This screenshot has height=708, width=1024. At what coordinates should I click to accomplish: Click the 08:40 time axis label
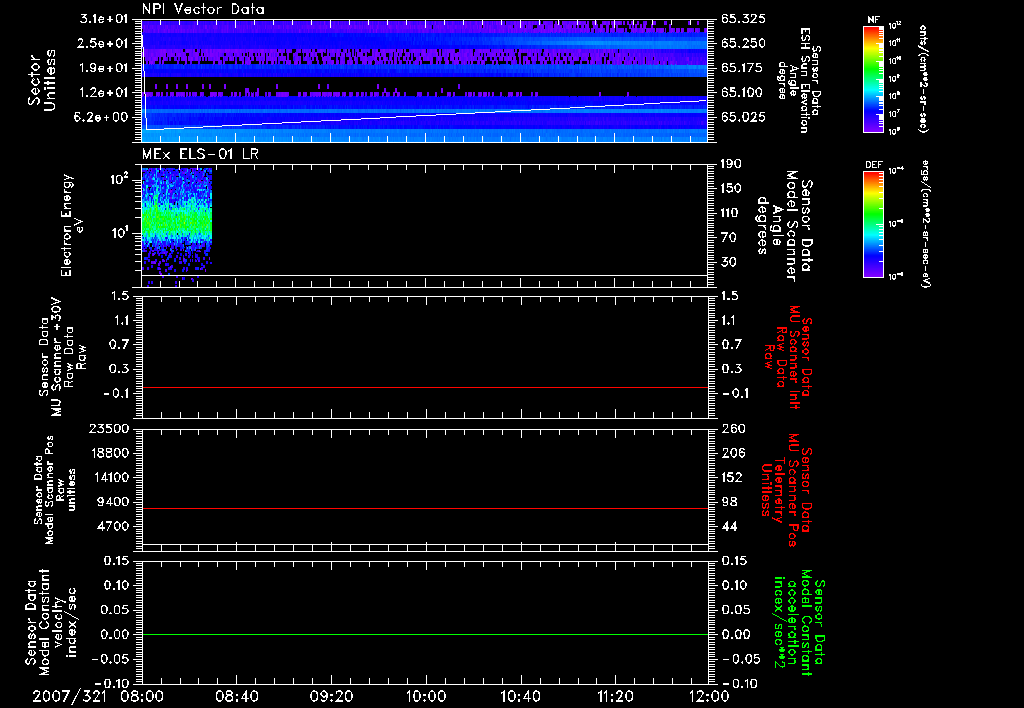pyautogui.click(x=236, y=696)
